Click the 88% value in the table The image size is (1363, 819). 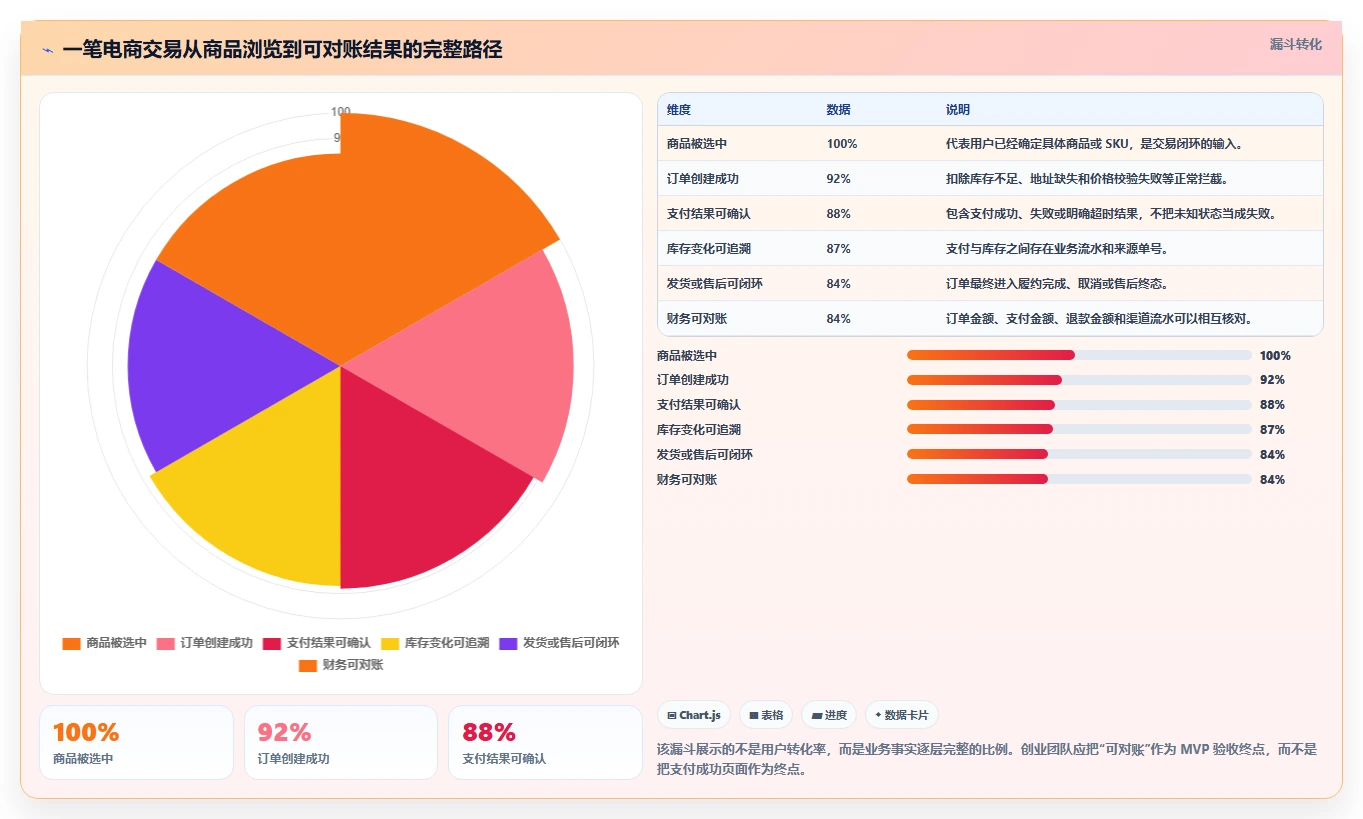(x=839, y=214)
